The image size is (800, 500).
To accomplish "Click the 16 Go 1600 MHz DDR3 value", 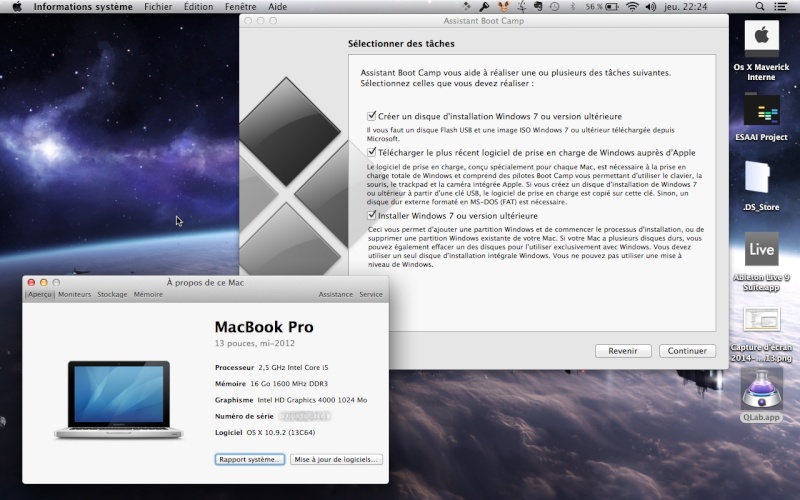I will pos(289,384).
